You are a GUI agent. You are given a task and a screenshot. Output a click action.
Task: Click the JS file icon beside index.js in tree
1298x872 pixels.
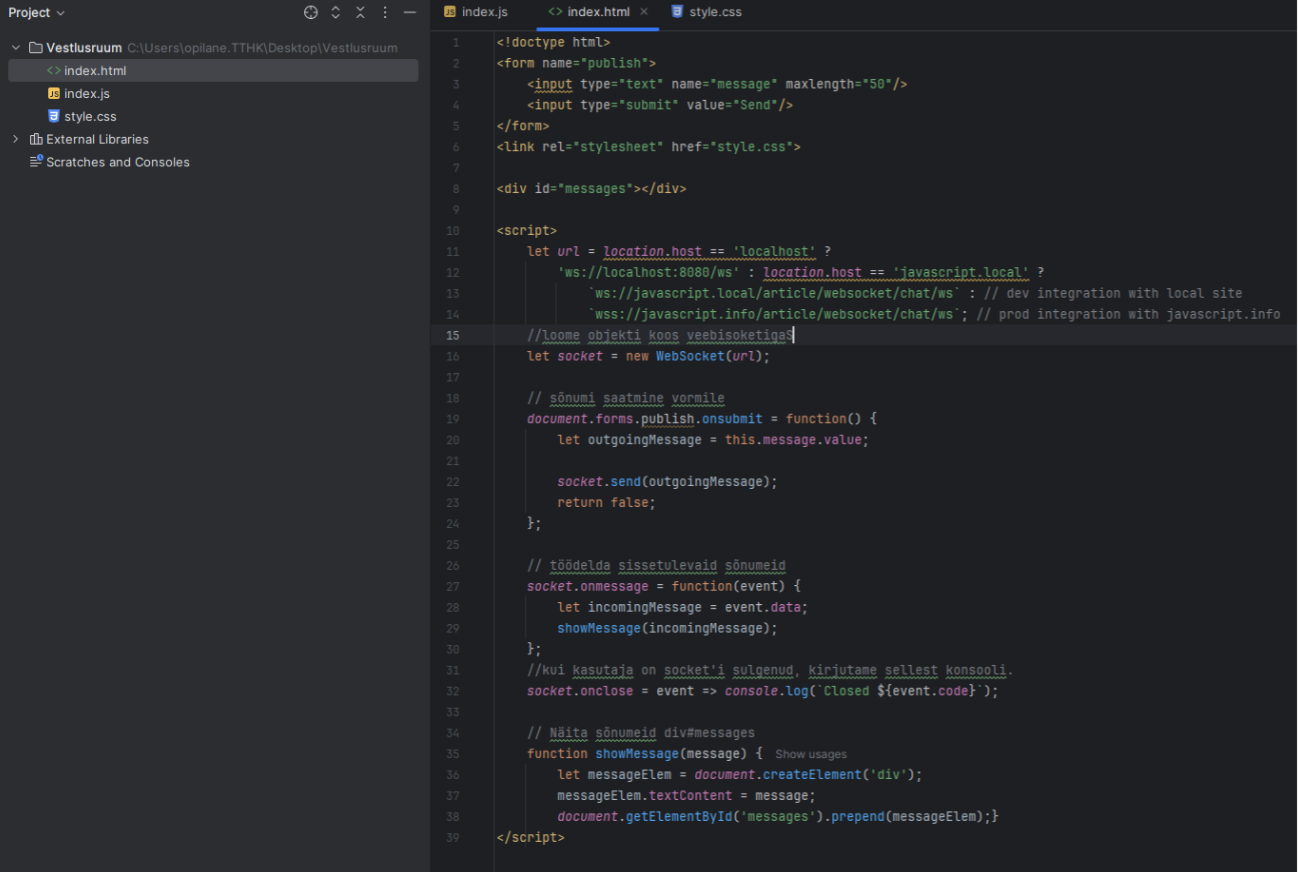[54, 93]
